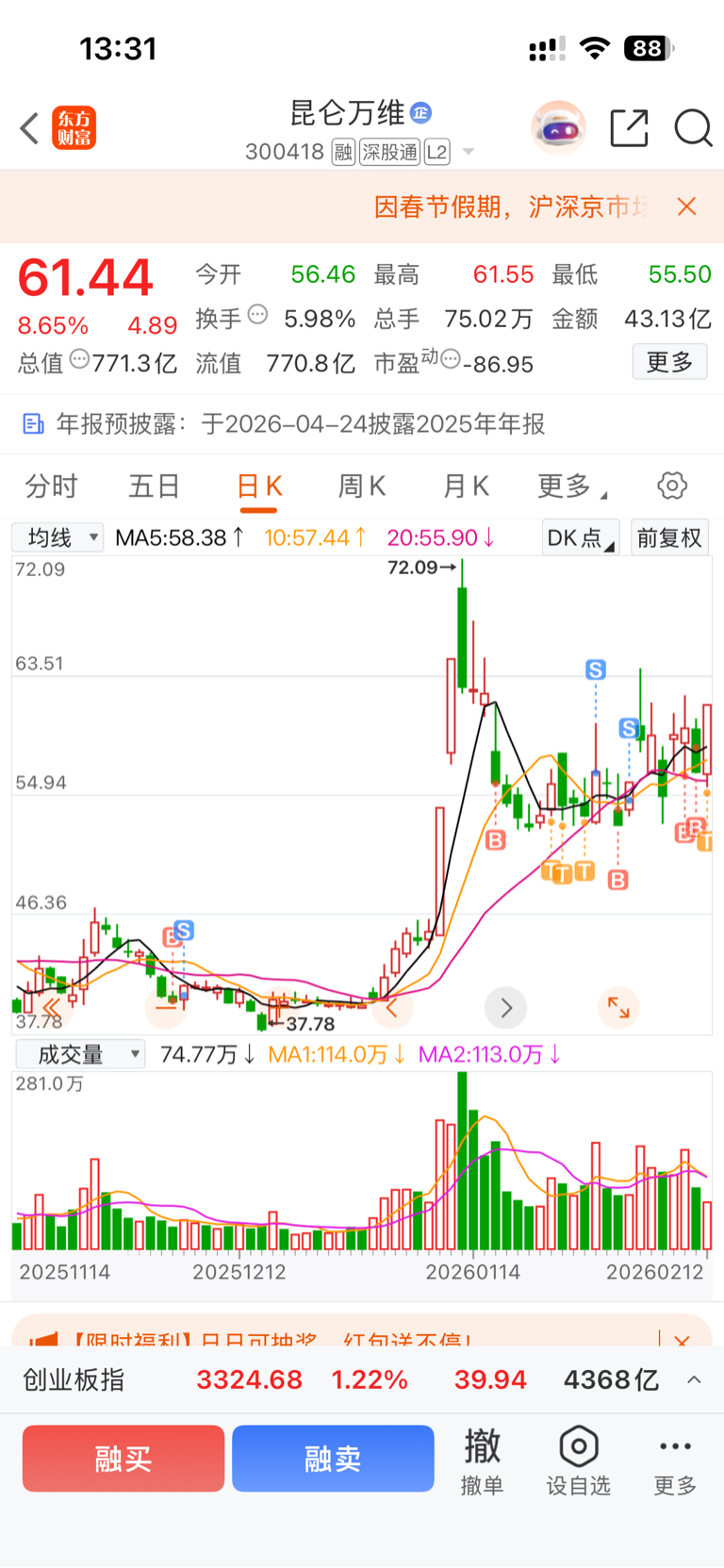Tap the 20260114 date label
Screen dimensions: 724x1568
(x=472, y=1272)
